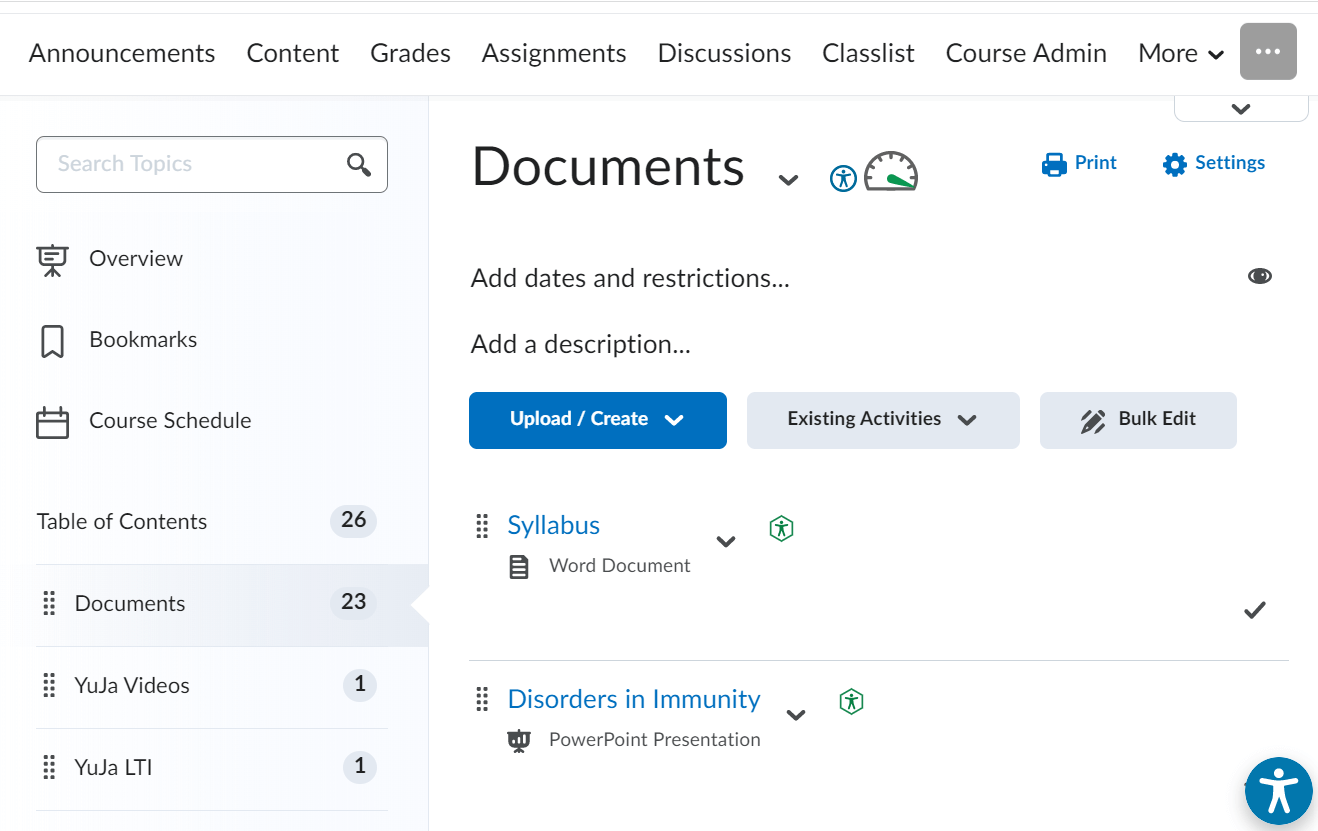The image size is (1318, 831).
Task: Open the blue accessibility widget button
Action: pos(1279,791)
